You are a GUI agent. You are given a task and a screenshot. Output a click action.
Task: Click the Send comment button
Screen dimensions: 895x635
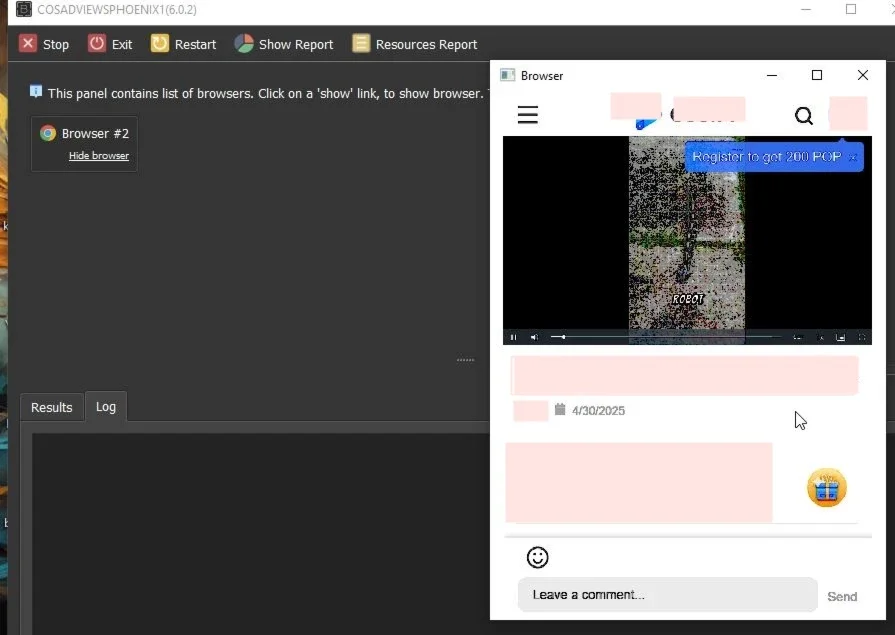(842, 596)
